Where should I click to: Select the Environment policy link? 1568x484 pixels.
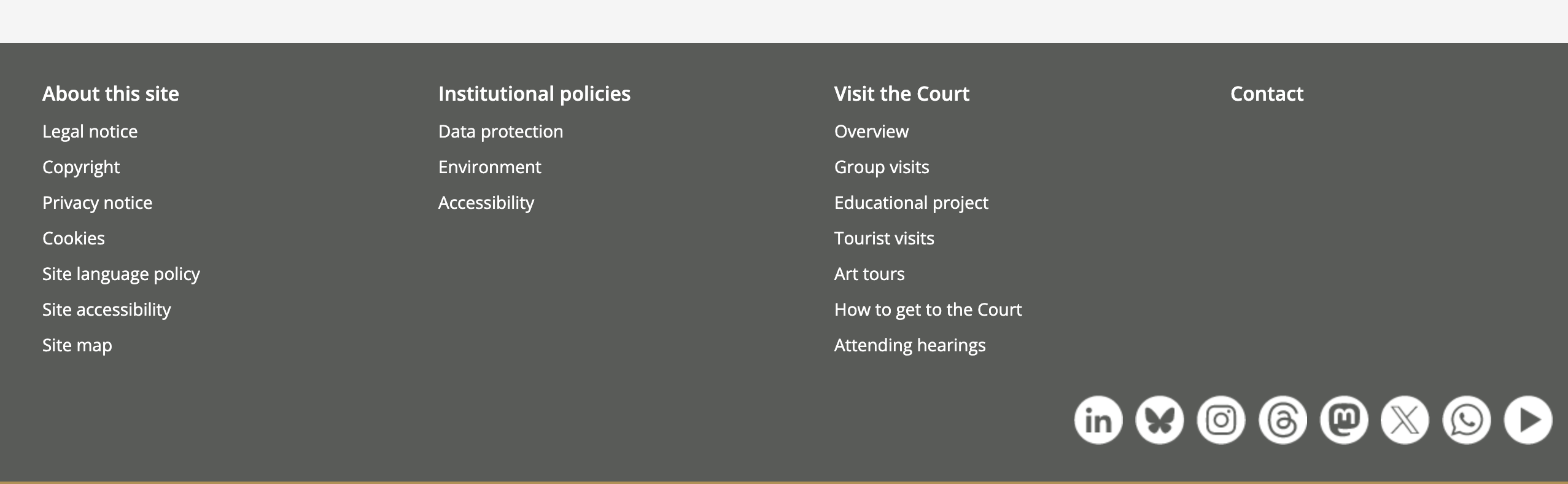point(489,167)
